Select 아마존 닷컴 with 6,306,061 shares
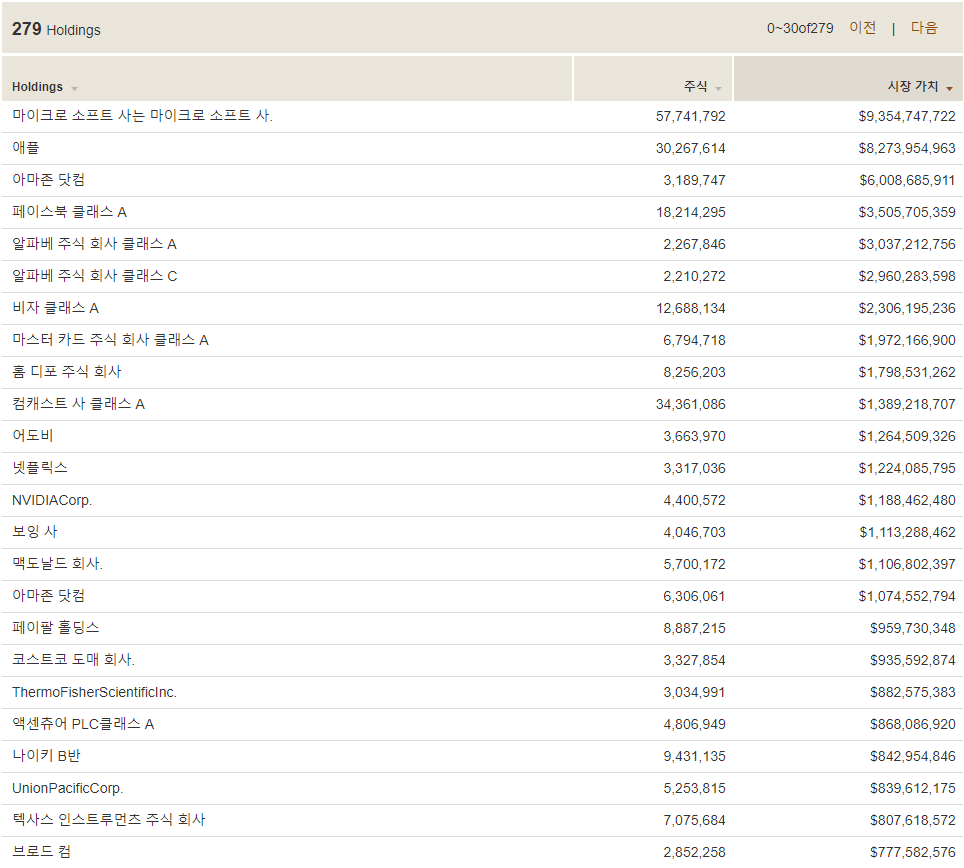The width and height of the screenshot is (964, 868). [49, 595]
